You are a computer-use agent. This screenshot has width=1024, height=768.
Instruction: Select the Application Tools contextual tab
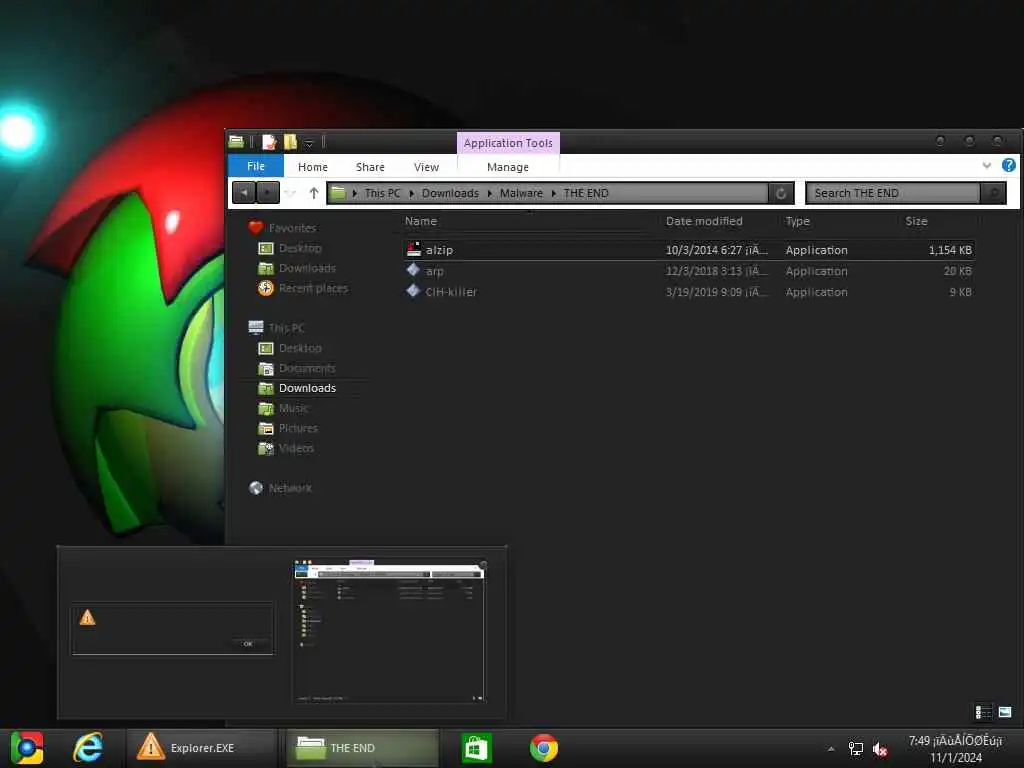point(508,143)
